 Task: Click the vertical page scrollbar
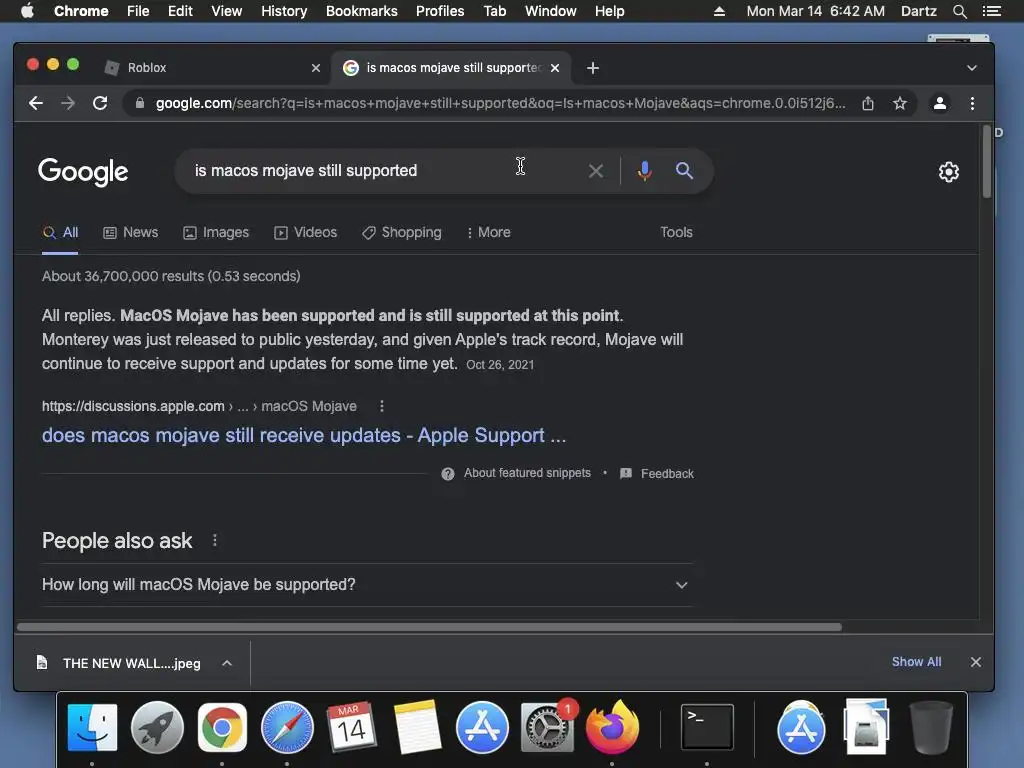(986, 161)
